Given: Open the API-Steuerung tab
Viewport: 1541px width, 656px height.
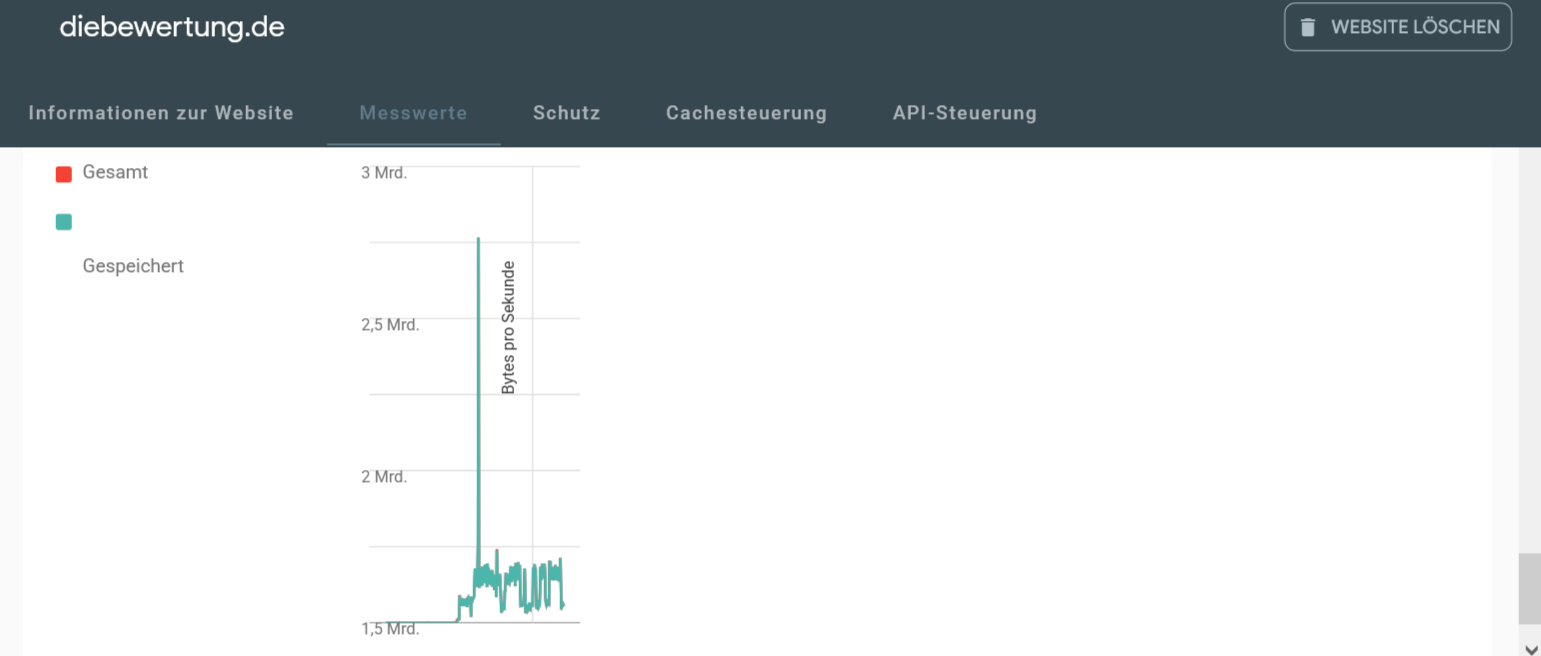Looking at the screenshot, I should pyautogui.click(x=964, y=113).
